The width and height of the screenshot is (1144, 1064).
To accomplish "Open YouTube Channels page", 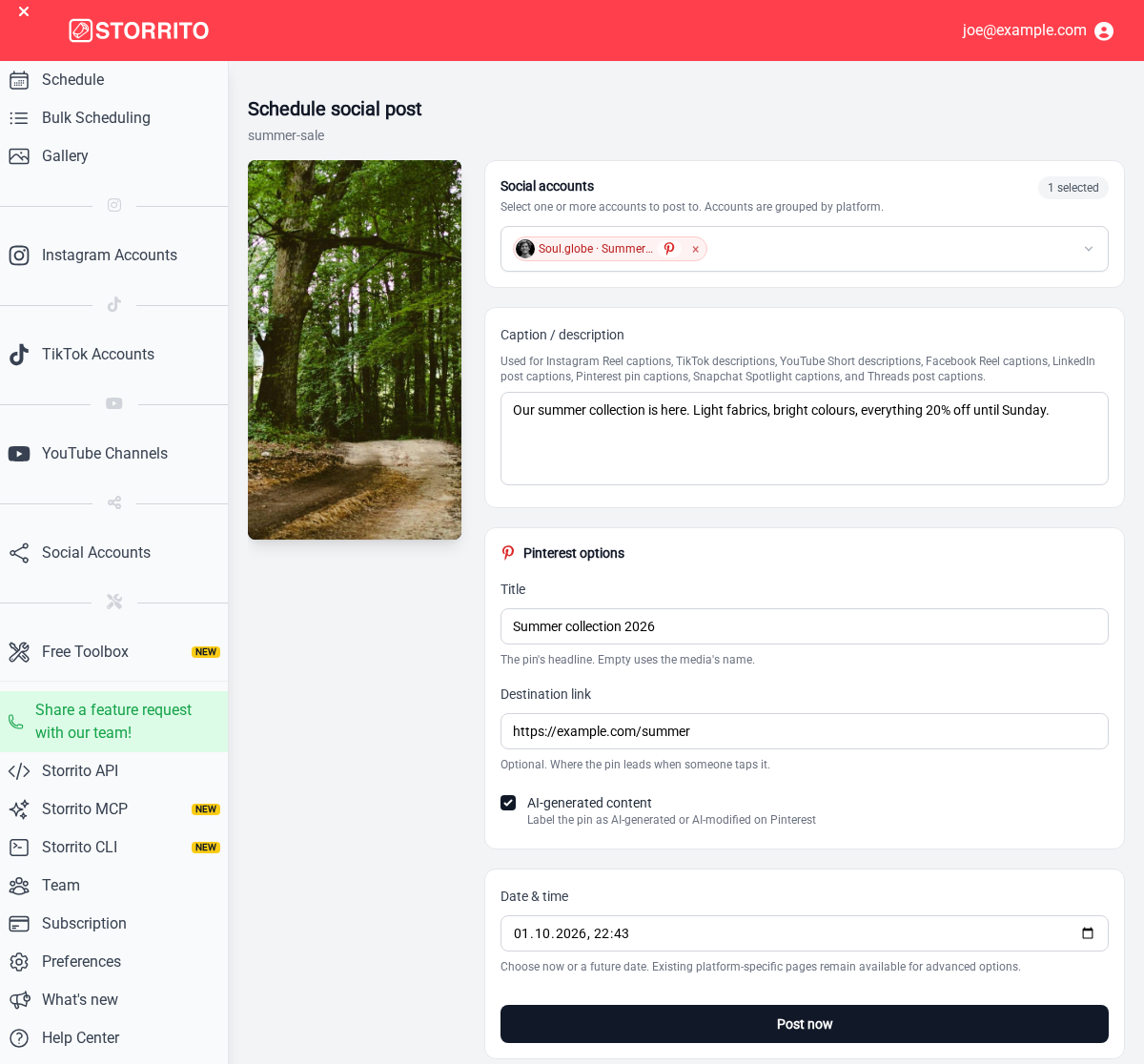I will (114, 454).
